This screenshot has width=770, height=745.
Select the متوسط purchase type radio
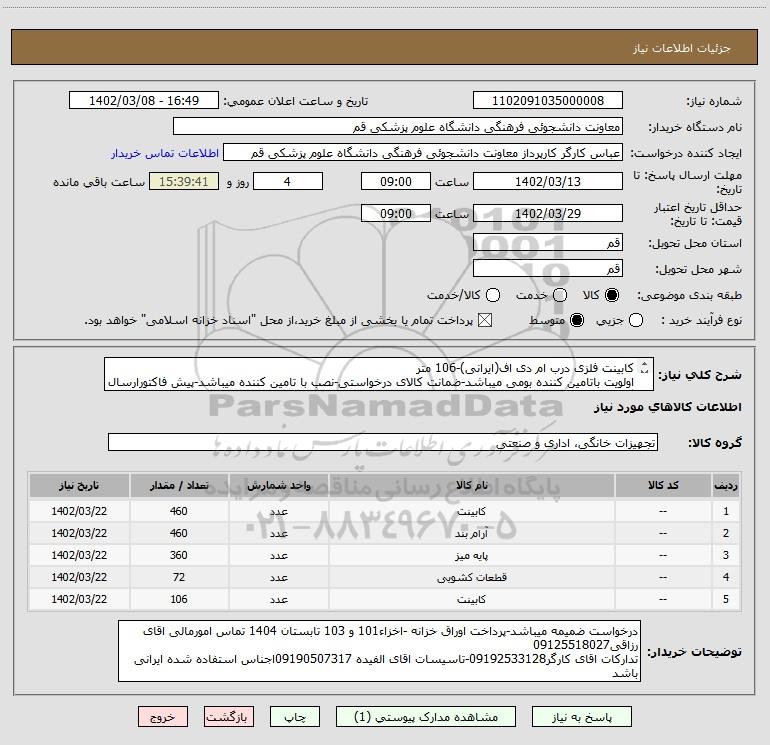tap(577, 321)
